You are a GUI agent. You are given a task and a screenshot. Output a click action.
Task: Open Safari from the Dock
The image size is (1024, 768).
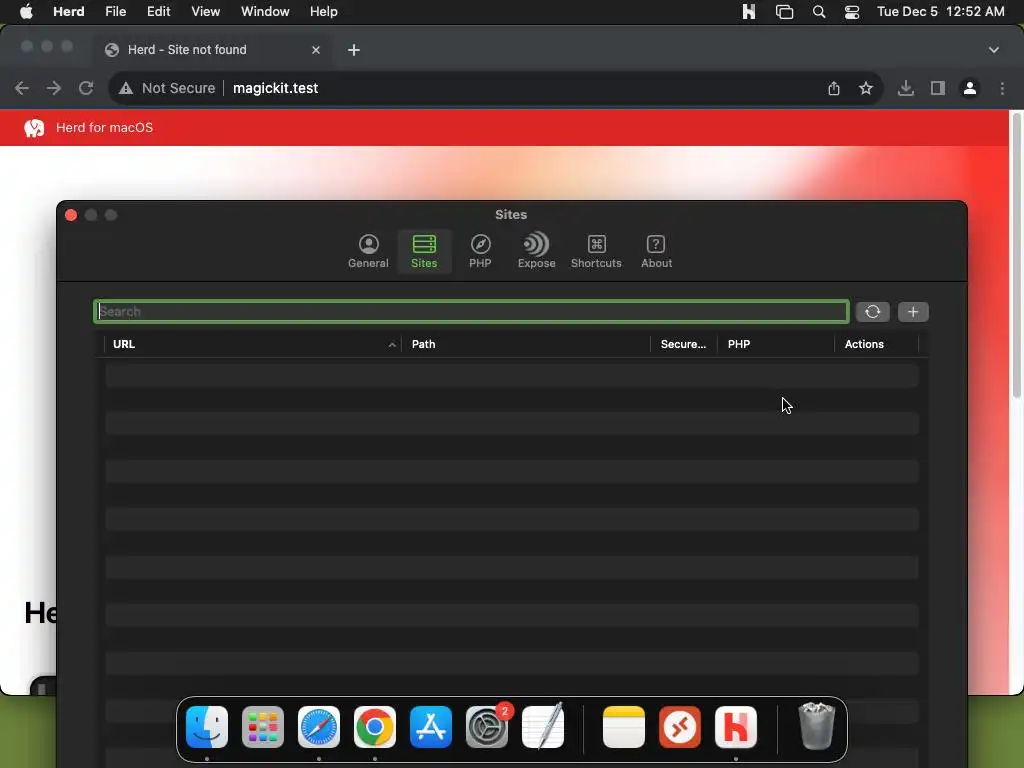tap(319, 727)
